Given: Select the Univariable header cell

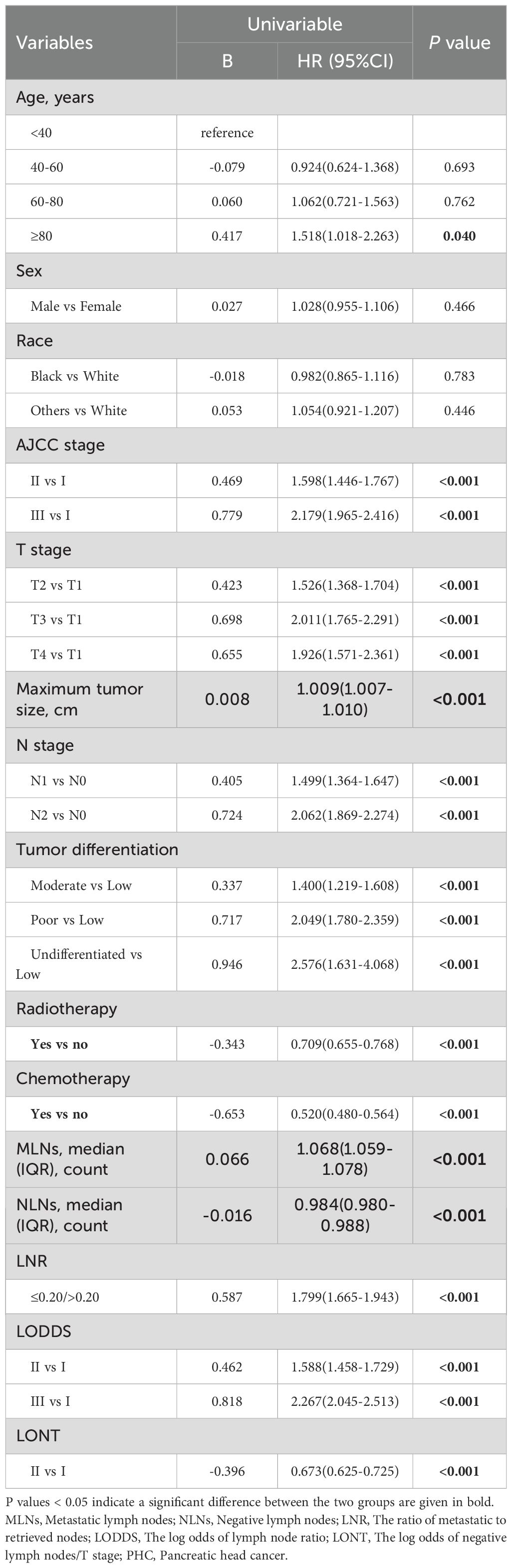Looking at the screenshot, I should [x=294, y=24].
